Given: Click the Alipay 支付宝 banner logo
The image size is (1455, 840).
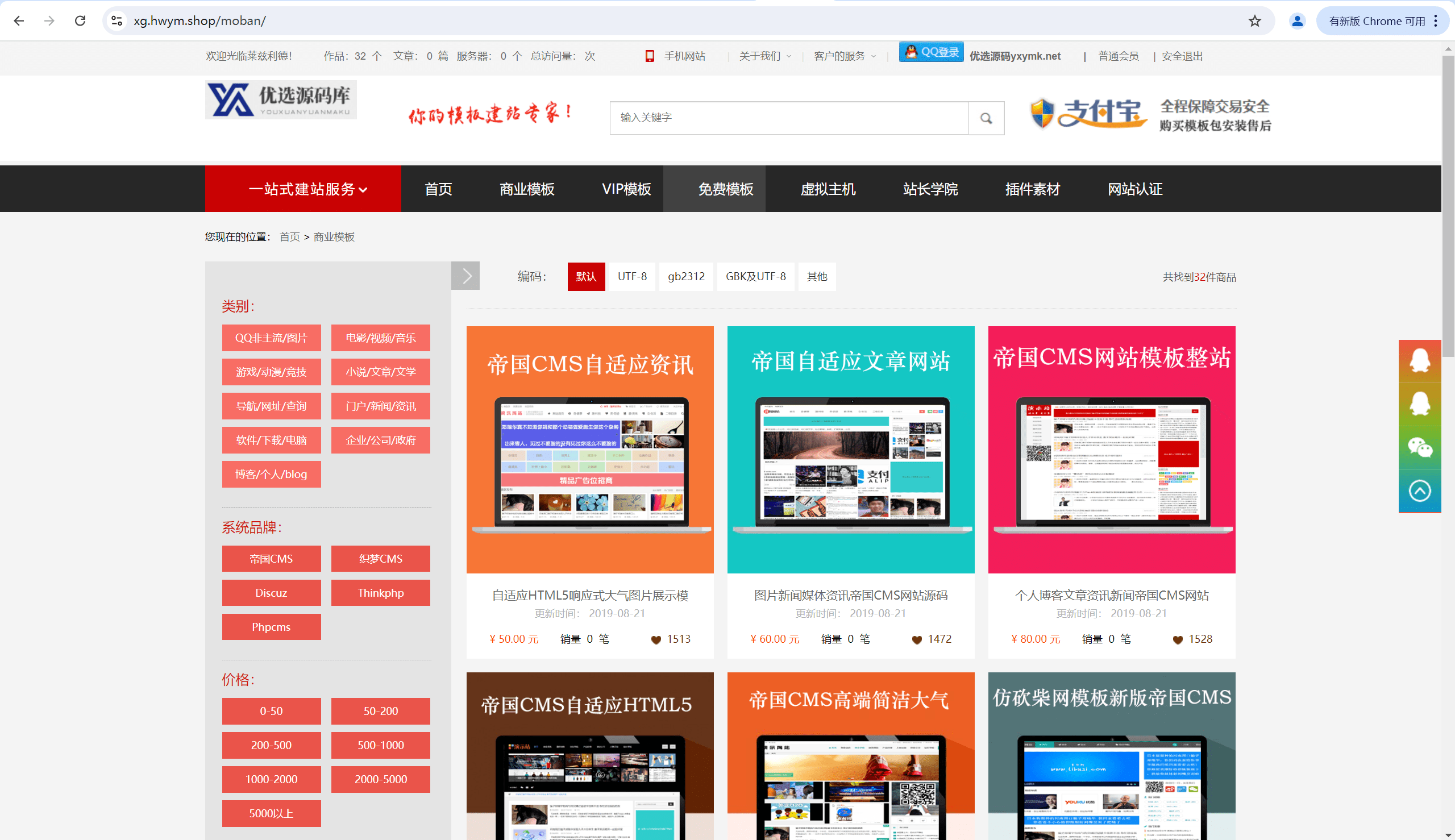Looking at the screenshot, I should (x=1088, y=113).
